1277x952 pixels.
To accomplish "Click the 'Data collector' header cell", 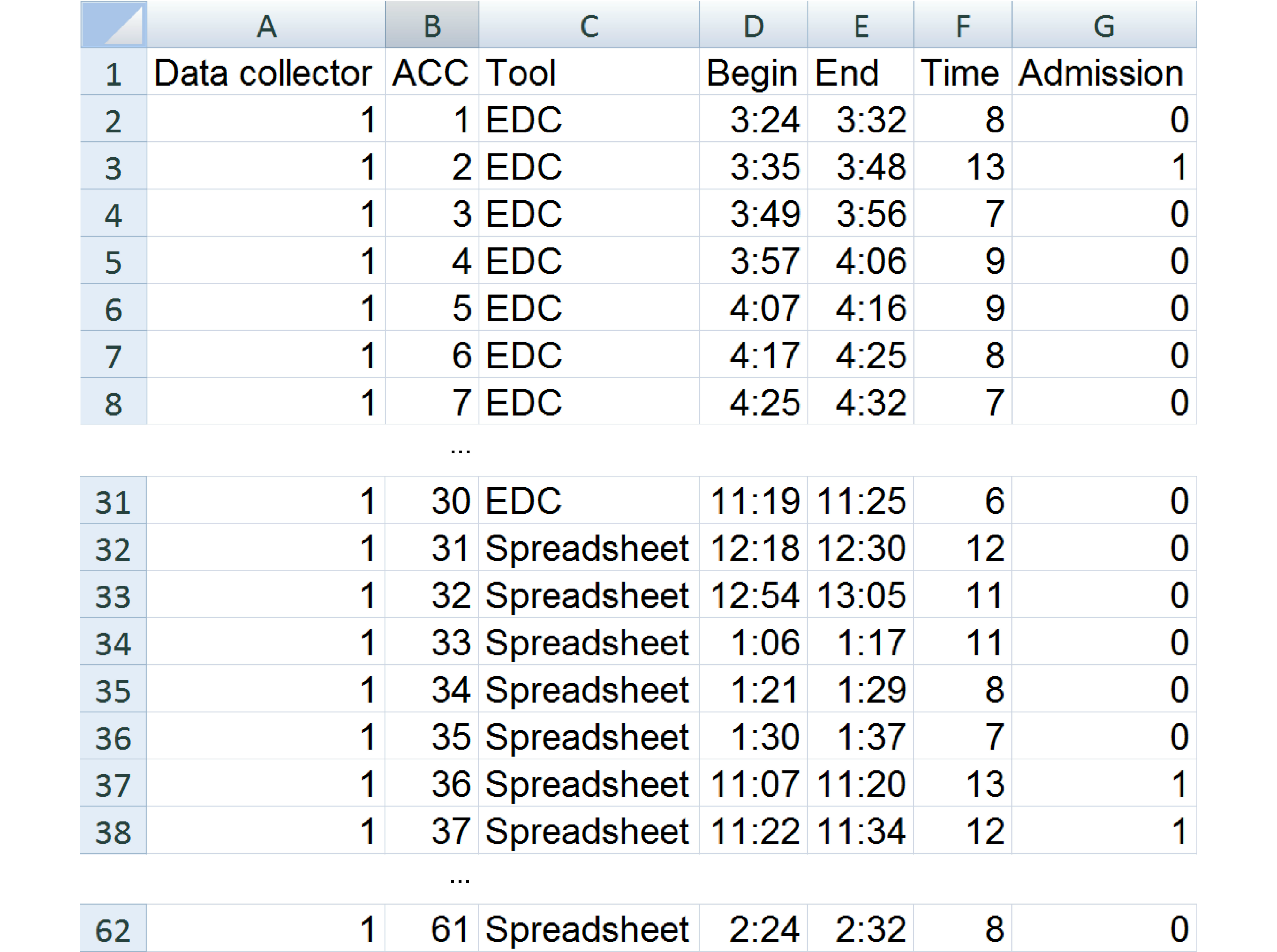I will coord(266,72).
